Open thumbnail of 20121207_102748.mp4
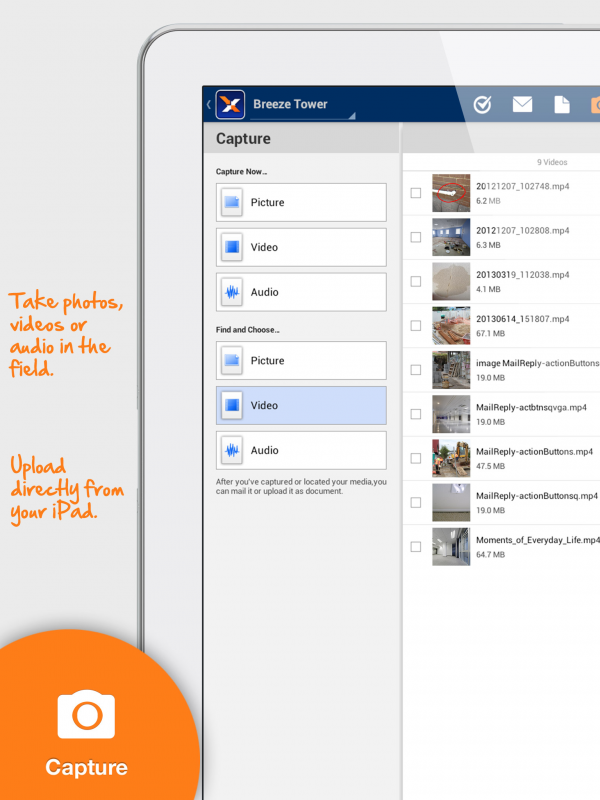Screen dimensions: 600x800 pos(451,193)
